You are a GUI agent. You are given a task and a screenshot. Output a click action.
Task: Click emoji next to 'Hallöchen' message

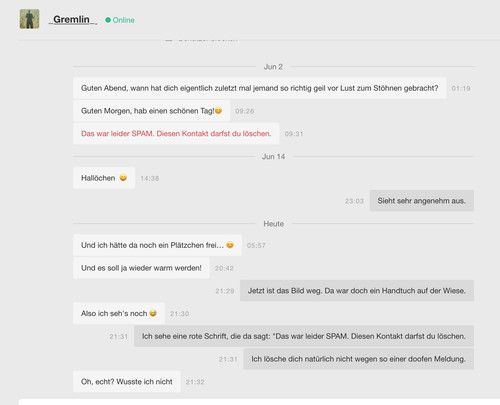click(123, 178)
